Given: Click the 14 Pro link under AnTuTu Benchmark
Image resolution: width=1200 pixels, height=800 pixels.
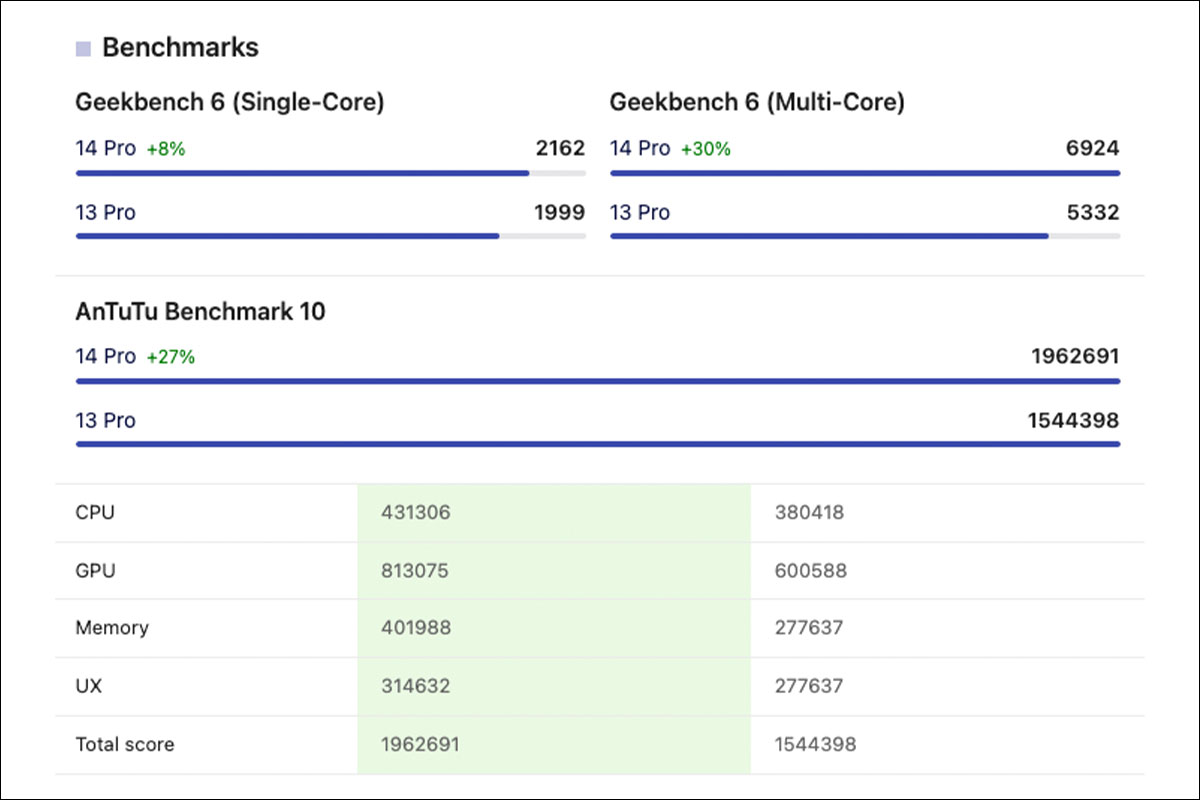Looking at the screenshot, I should 105,356.
